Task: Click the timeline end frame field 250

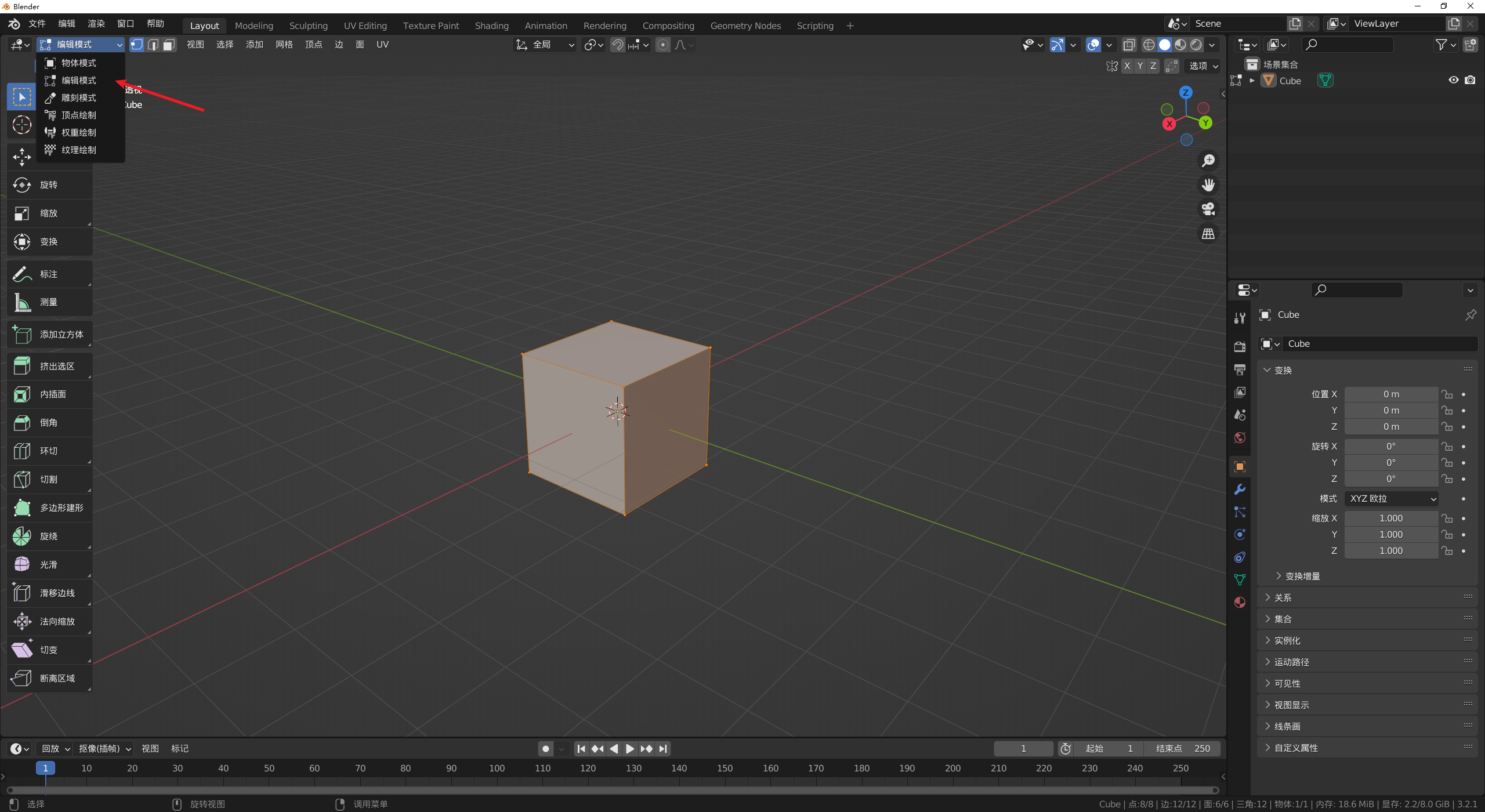Action: (1183, 749)
